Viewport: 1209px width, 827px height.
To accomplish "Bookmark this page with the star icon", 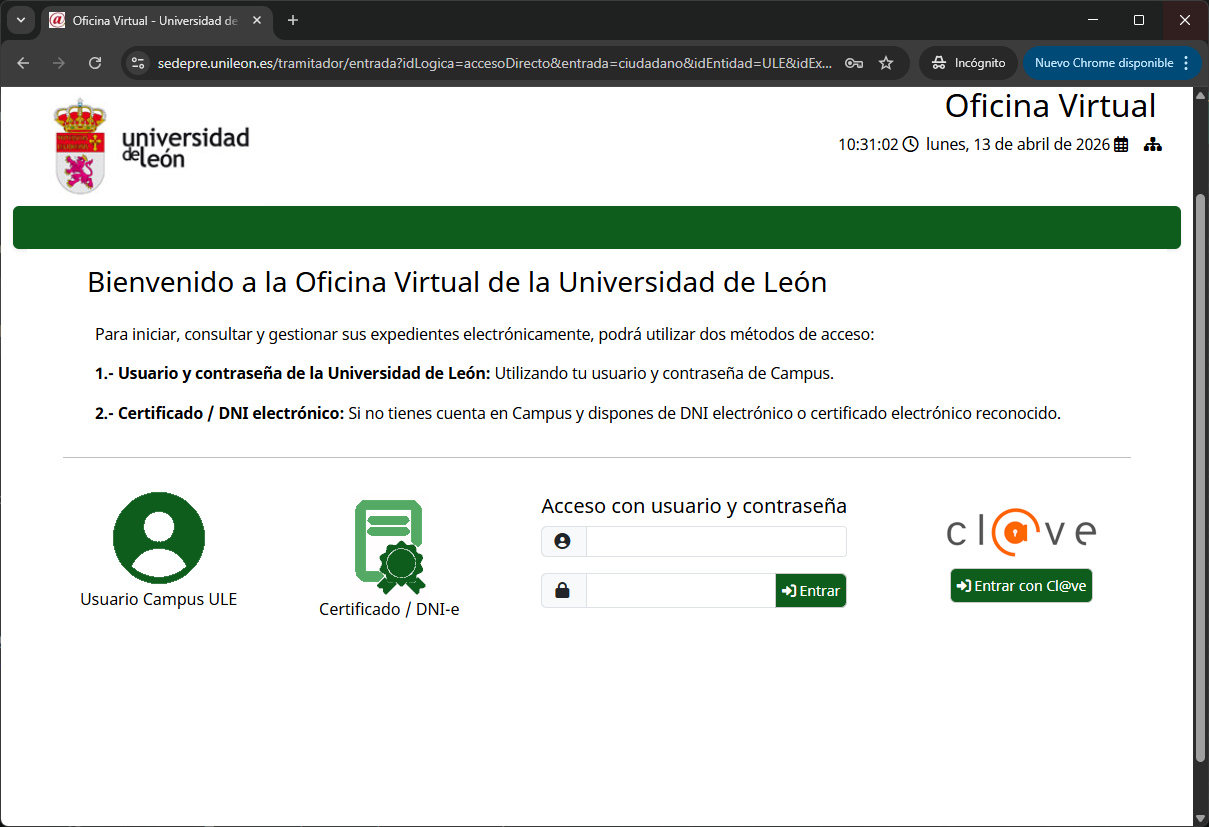I will pos(886,63).
